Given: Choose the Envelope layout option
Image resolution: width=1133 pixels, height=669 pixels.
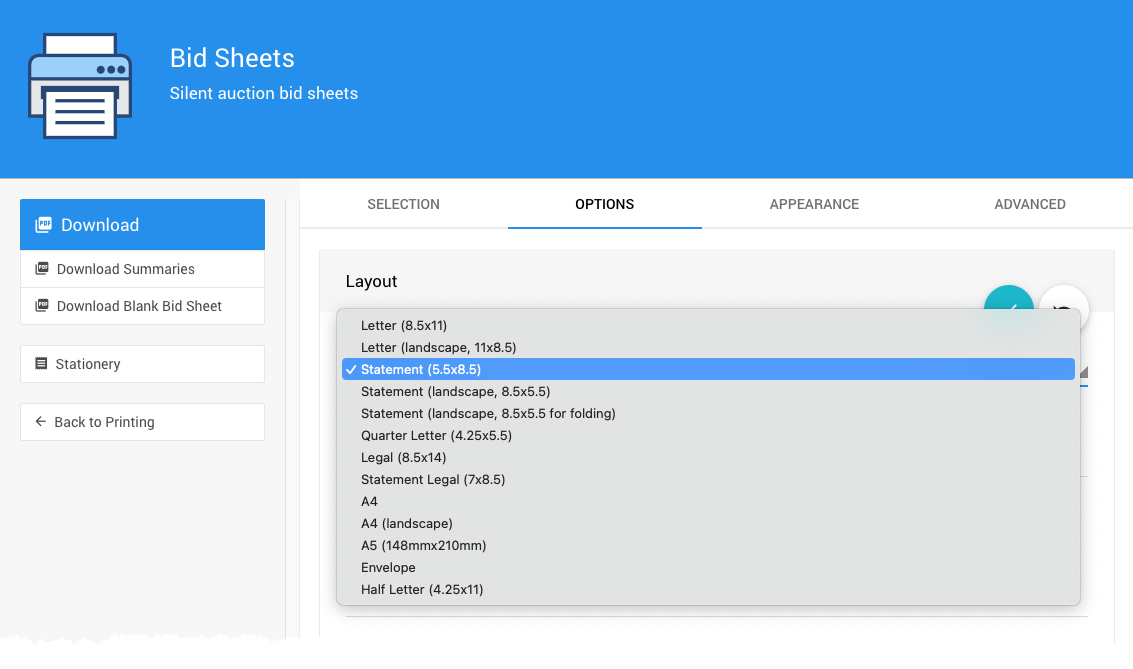Looking at the screenshot, I should click(388, 568).
